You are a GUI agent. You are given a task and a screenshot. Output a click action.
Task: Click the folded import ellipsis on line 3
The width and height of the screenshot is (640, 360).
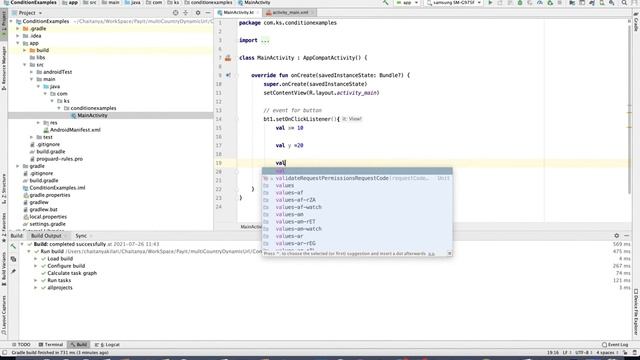265,40
